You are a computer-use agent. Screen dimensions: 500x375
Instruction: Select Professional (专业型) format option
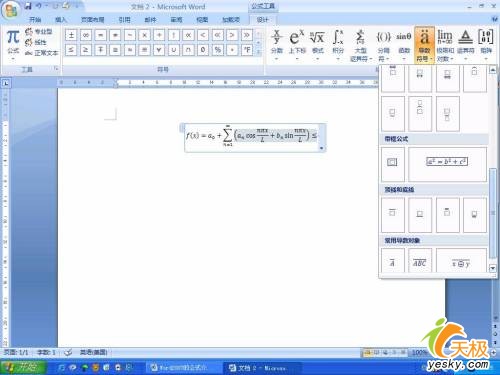click(x=39, y=32)
